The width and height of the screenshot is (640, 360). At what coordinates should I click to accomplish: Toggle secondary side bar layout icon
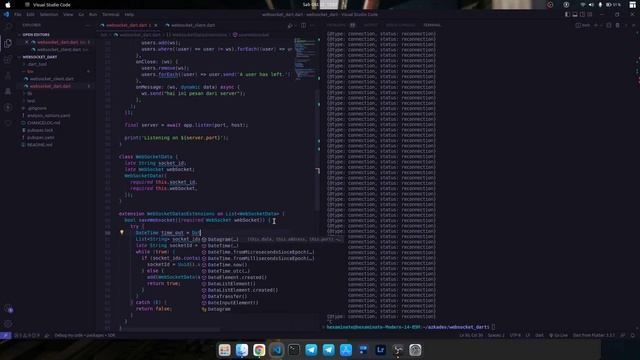pyautogui.click(x=582, y=14)
